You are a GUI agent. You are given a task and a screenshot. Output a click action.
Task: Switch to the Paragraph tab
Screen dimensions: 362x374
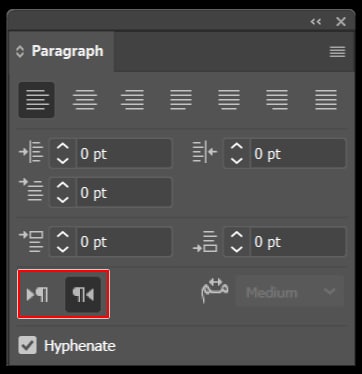pyautogui.click(x=67, y=51)
